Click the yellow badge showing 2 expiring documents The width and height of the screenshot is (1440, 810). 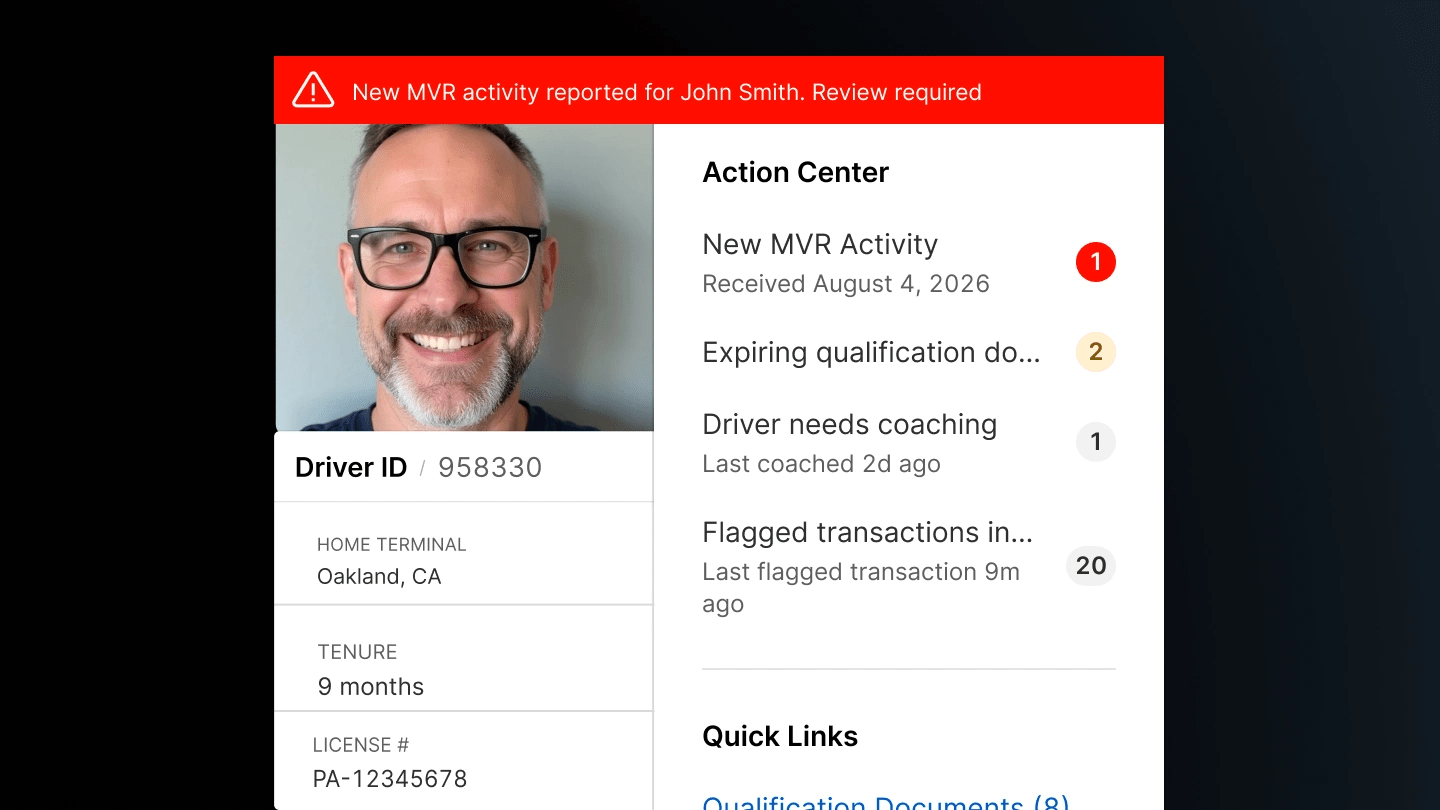pyautogui.click(x=1095, y=352)
